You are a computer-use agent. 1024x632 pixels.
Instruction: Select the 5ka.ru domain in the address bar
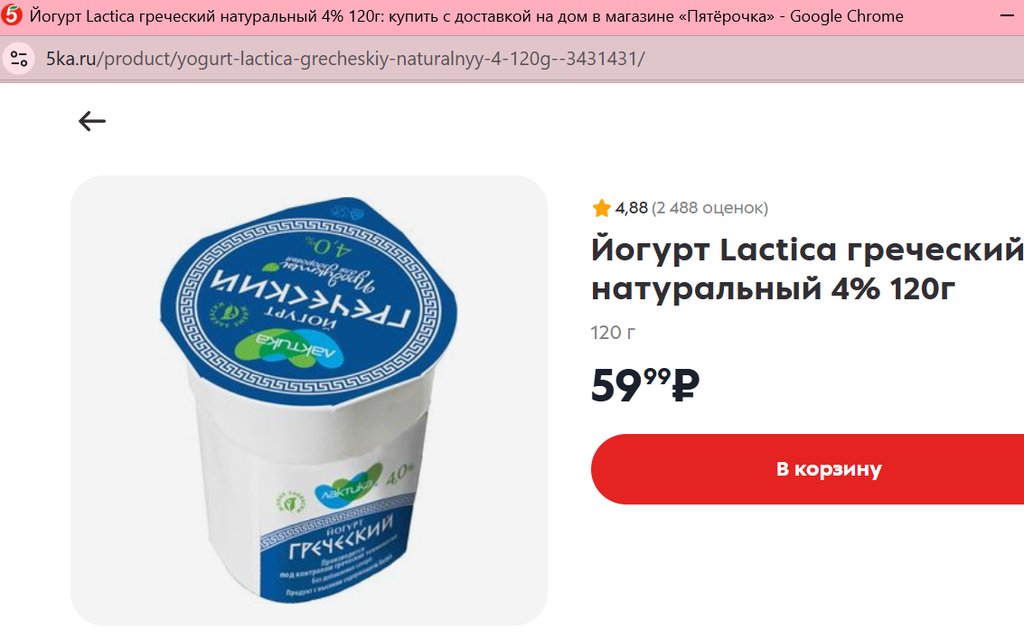pos(71,59)
